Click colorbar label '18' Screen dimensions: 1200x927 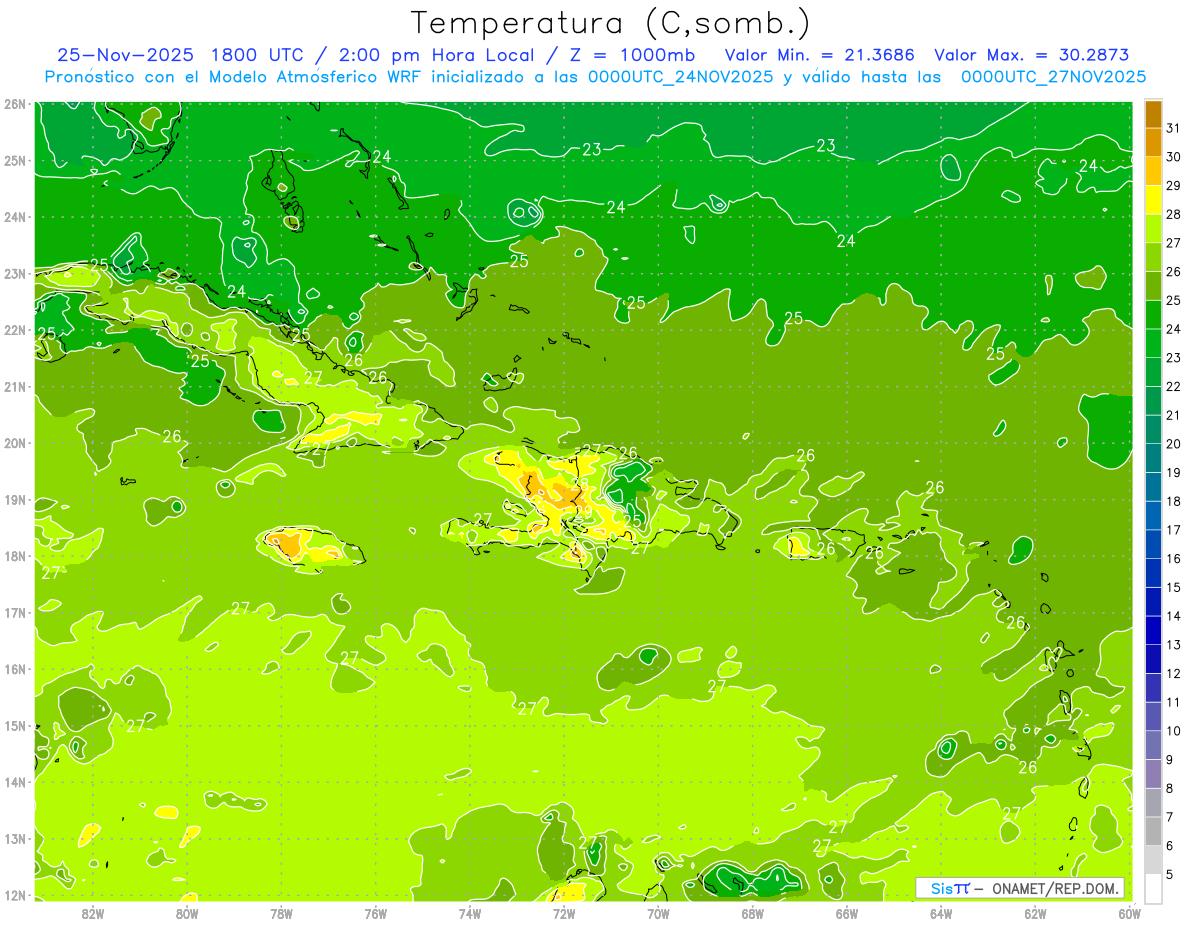[x=1173, y=501]
